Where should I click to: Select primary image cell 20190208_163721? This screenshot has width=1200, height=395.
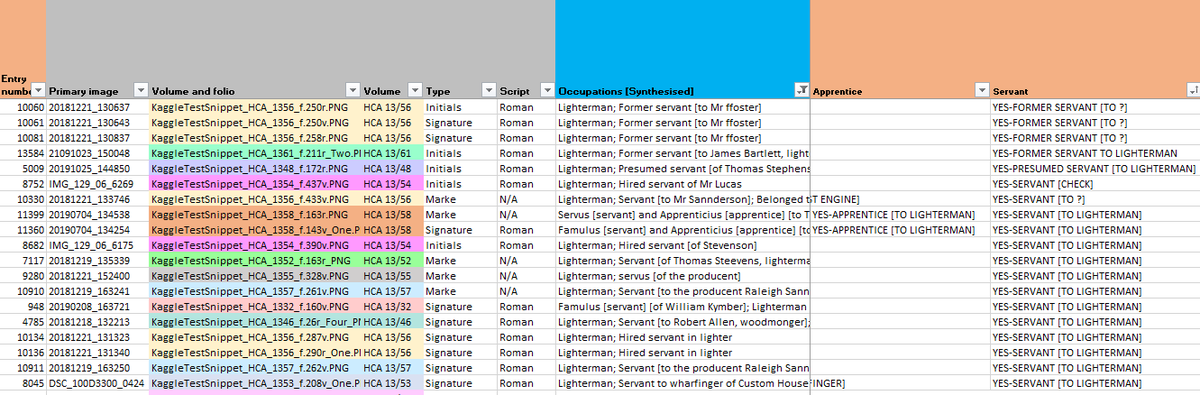98,306
